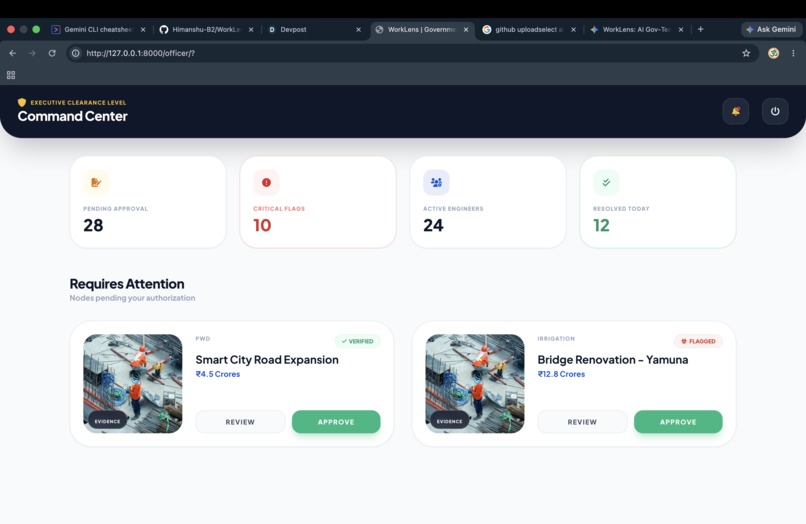The width and height of the screenshot is (806, 524).
Task: Click the ₹12.8 Crores budget amount
Action: click(561, 374)
